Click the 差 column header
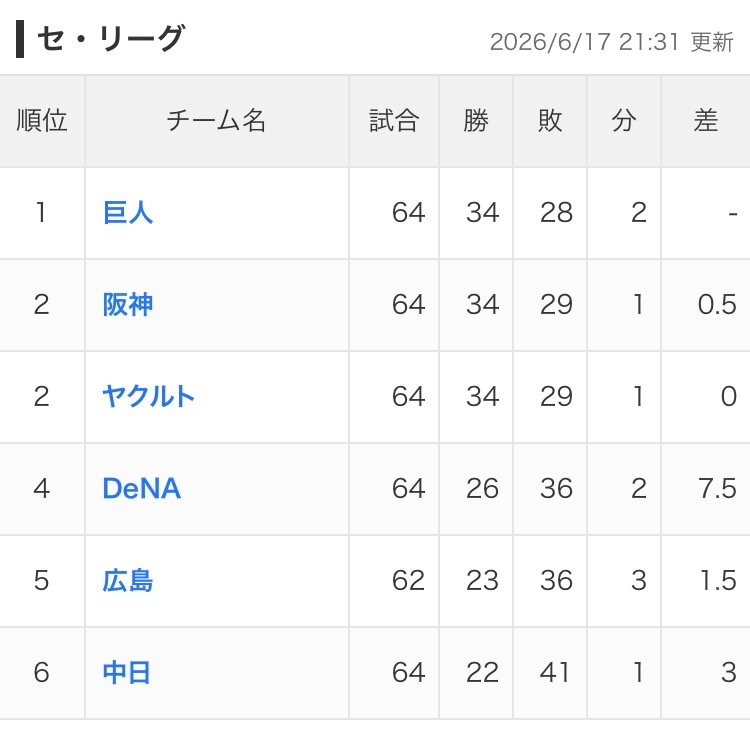Screen dimensions: 750x752 tap(705, 120)
